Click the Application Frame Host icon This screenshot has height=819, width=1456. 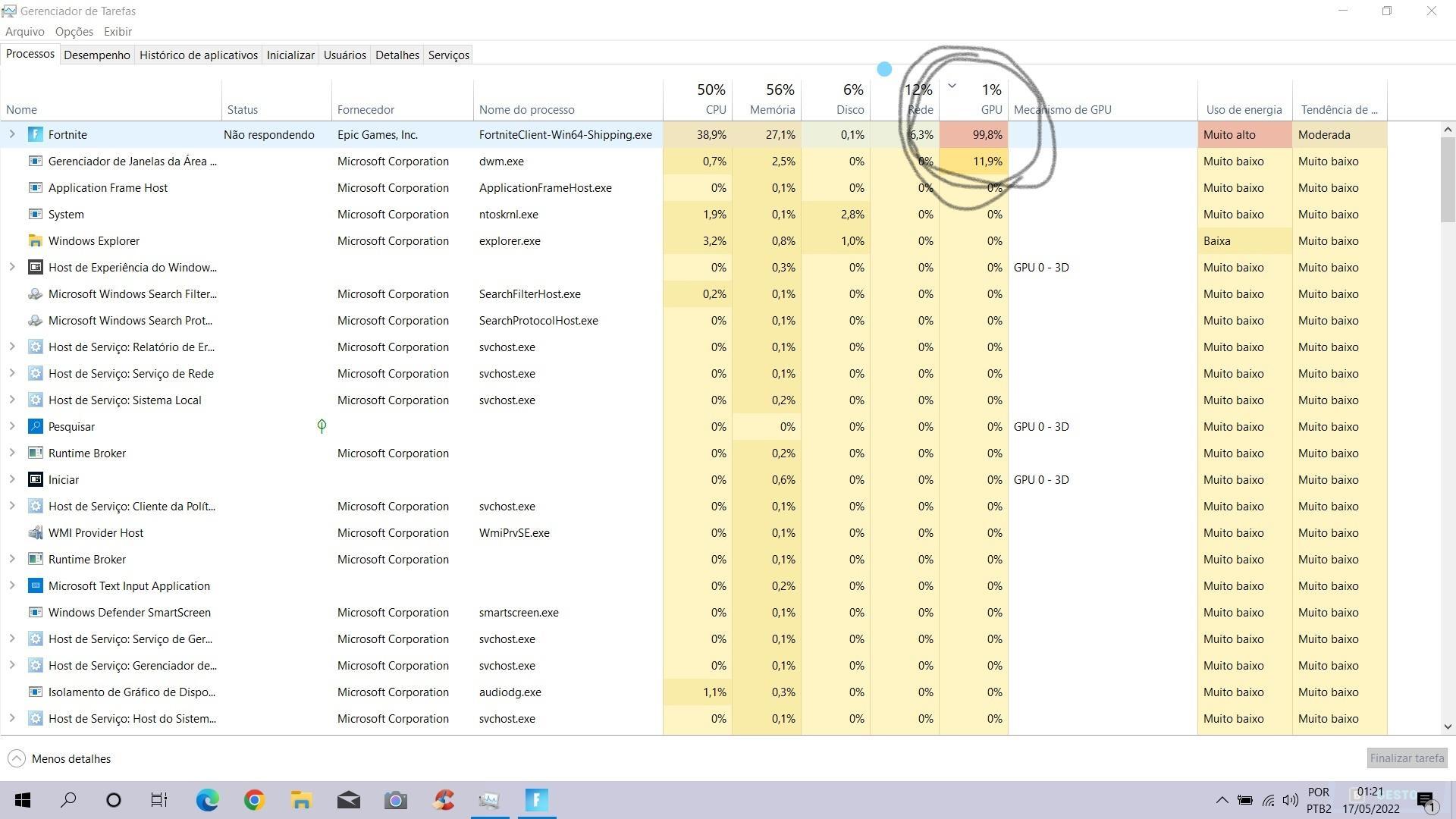click(35, 188)
